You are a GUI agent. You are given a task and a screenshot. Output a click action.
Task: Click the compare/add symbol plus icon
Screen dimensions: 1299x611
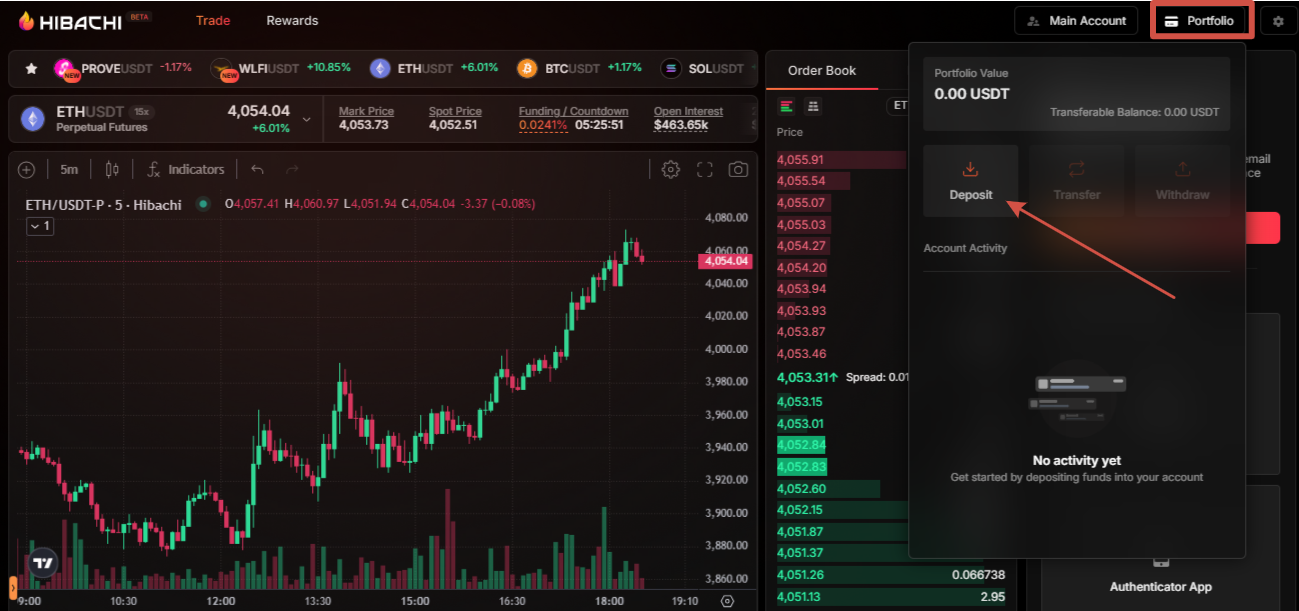pos(26,170)
